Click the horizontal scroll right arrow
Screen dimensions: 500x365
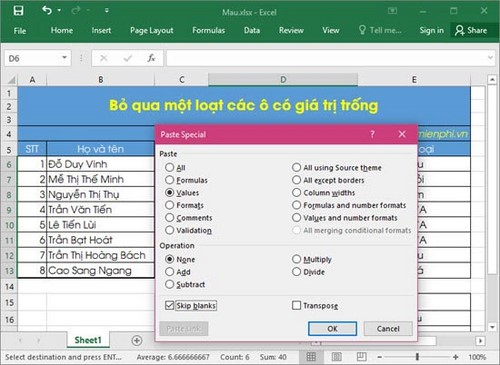480,341
